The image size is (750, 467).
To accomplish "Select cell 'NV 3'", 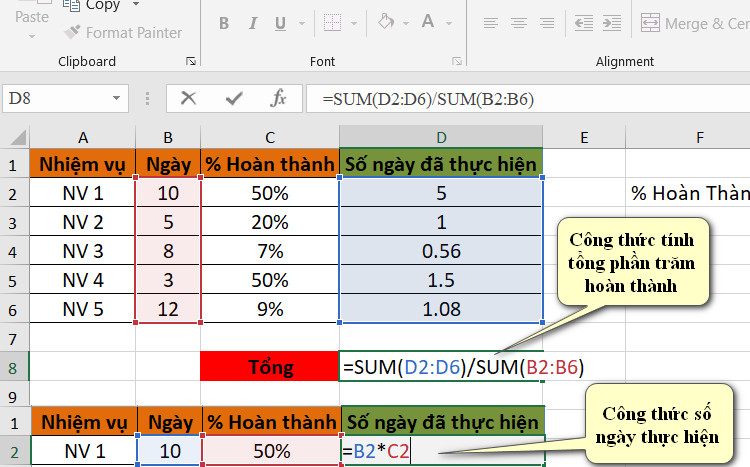I will coord(83,251).
